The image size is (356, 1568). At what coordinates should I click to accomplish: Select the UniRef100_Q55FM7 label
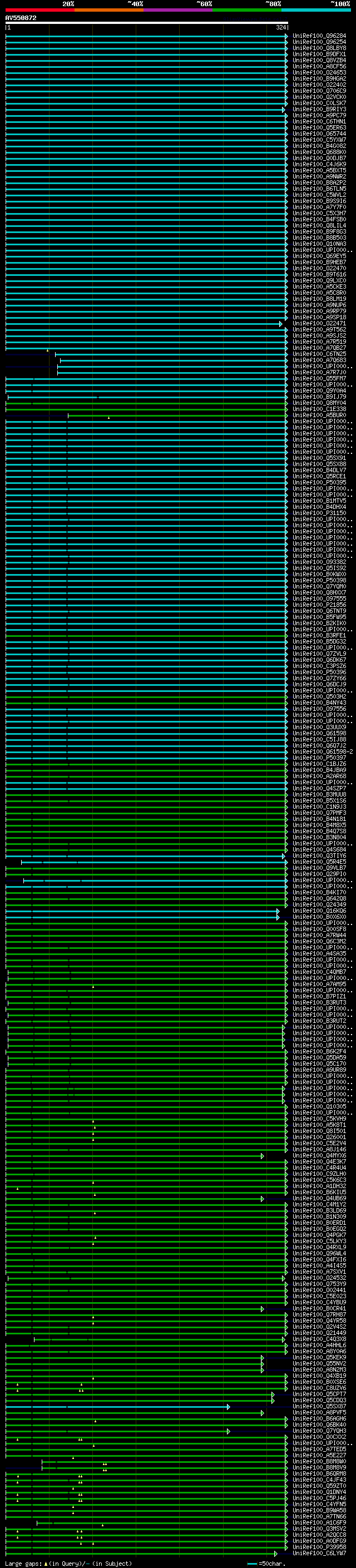[x=319, y=379]
